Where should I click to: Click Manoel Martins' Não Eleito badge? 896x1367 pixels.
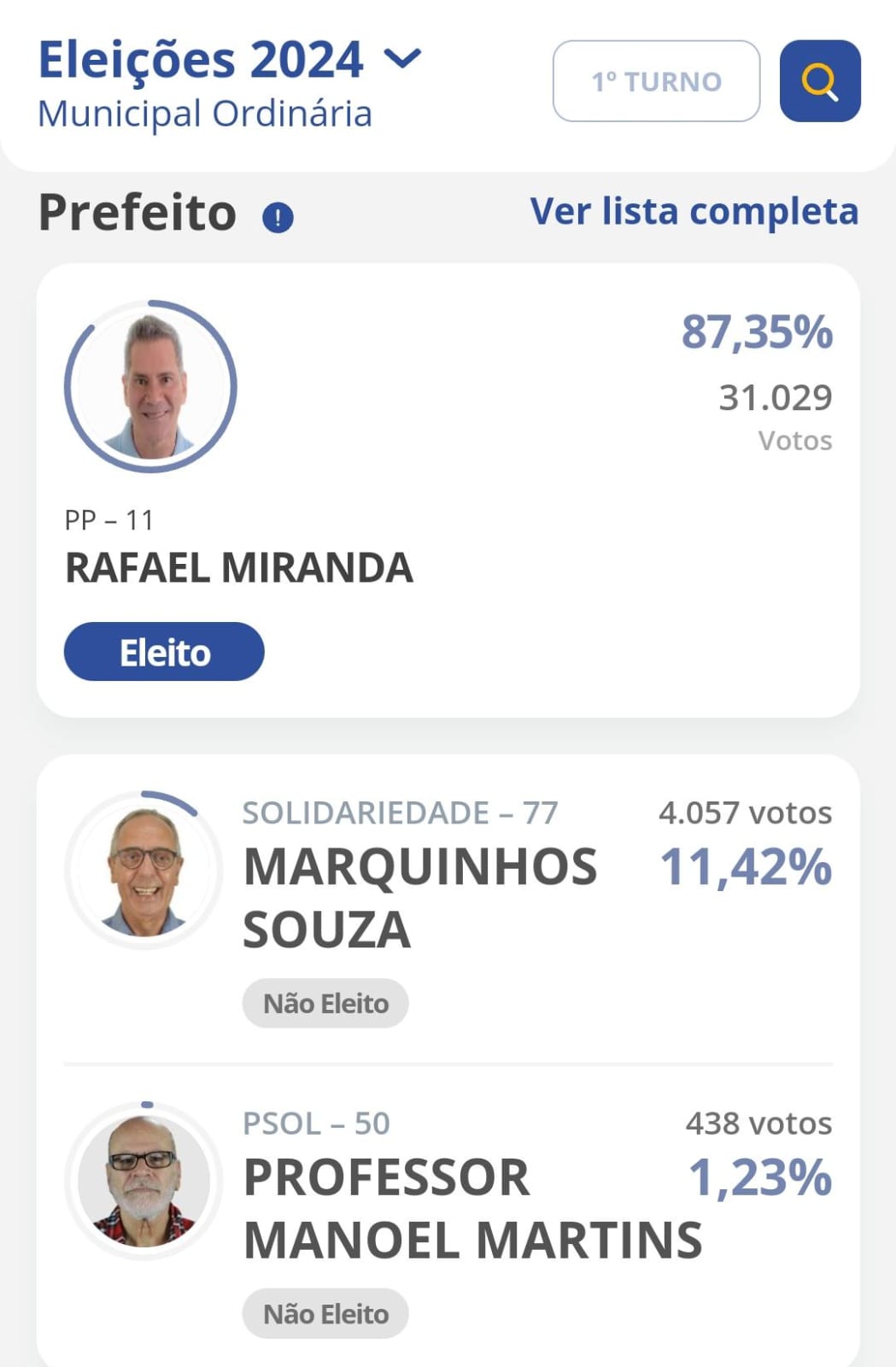[x=325, y=1313]
